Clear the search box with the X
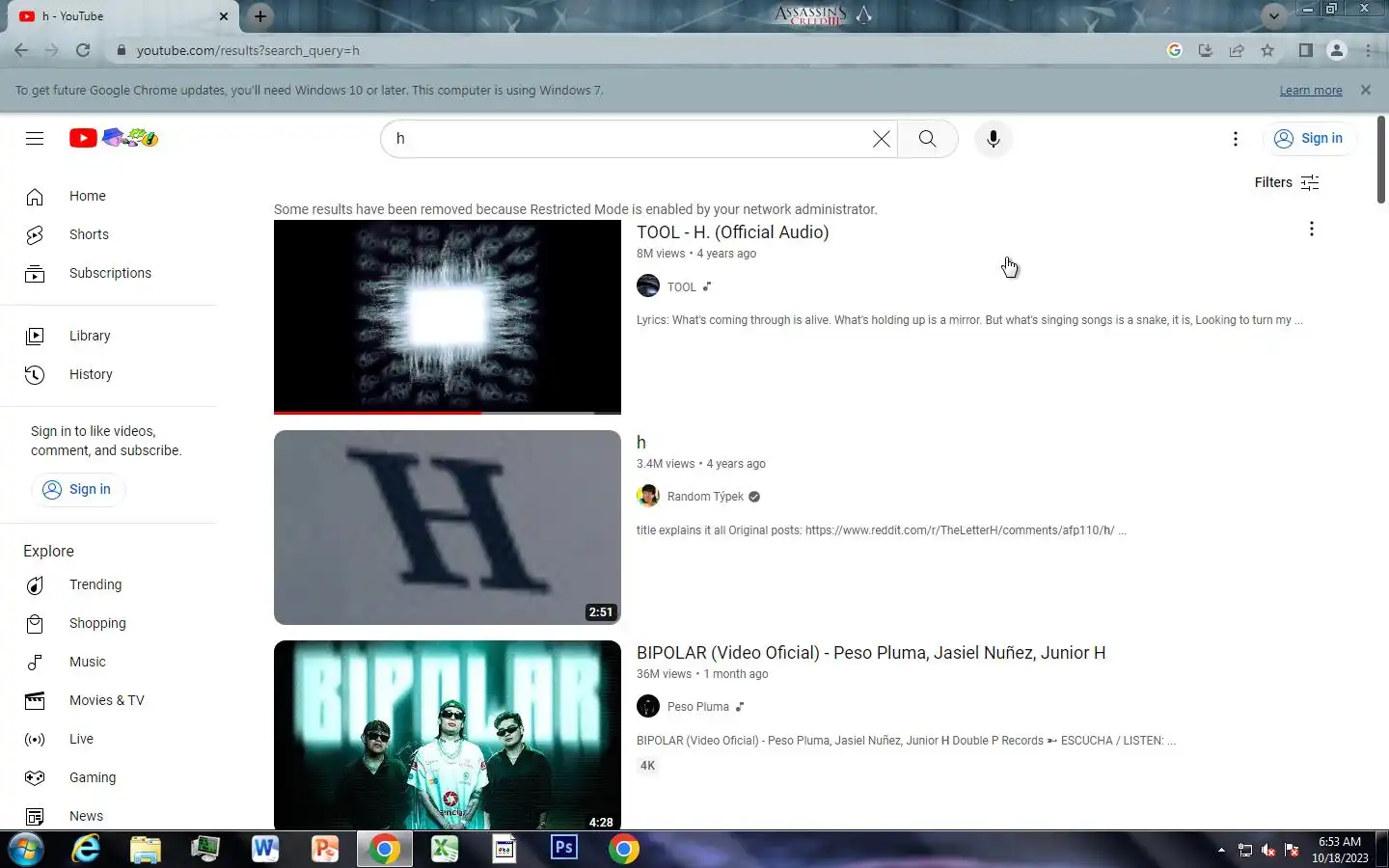Image resolution: width=1389 pixels, height=868 pixels. (881, 139)
